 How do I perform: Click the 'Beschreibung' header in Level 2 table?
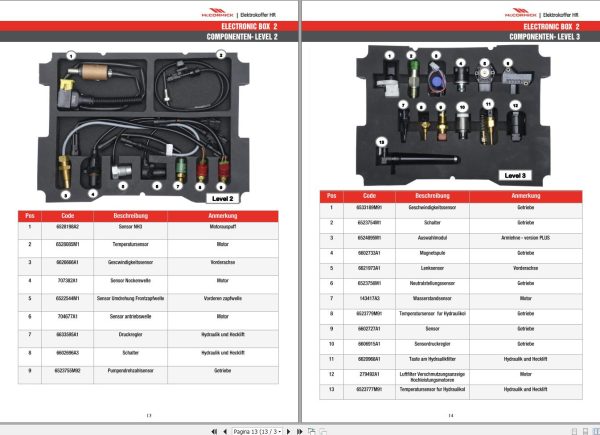(x=130, y=216)
